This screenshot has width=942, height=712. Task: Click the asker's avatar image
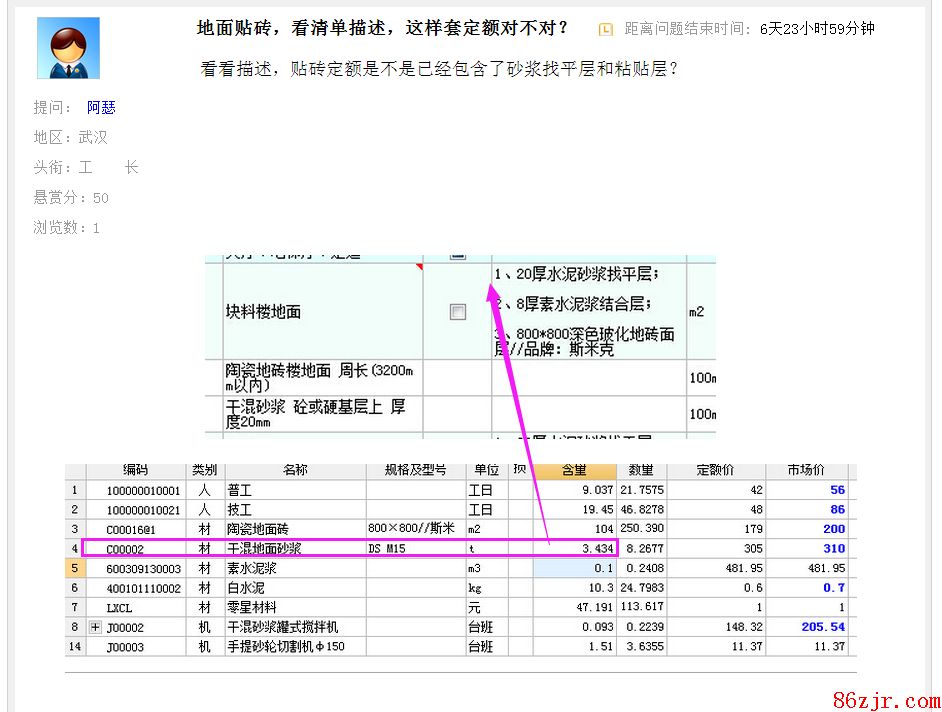(68, 47)
